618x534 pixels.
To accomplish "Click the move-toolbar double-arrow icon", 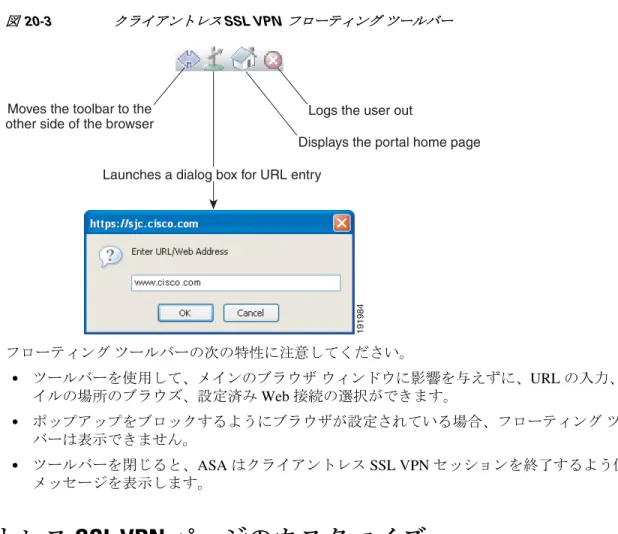I will [189, 60].
